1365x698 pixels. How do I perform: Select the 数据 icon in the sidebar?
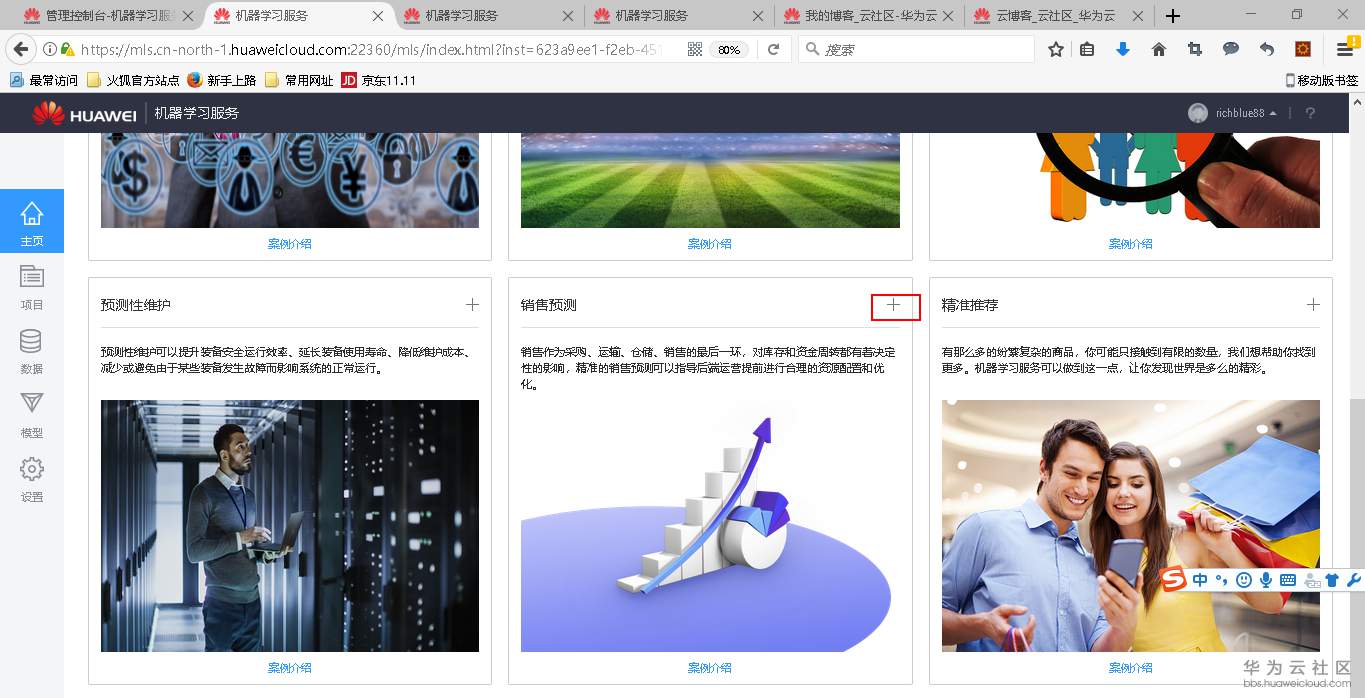click(x=31, y=348)
